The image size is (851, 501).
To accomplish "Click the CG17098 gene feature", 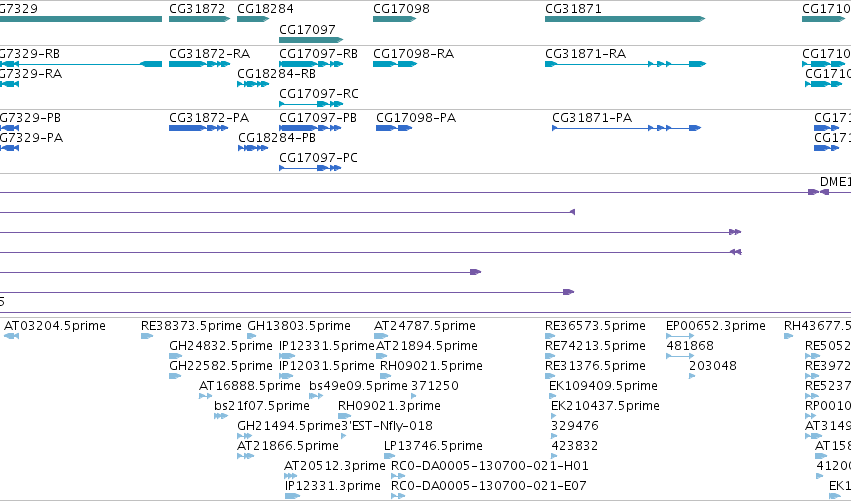I will tap(395, 19).
